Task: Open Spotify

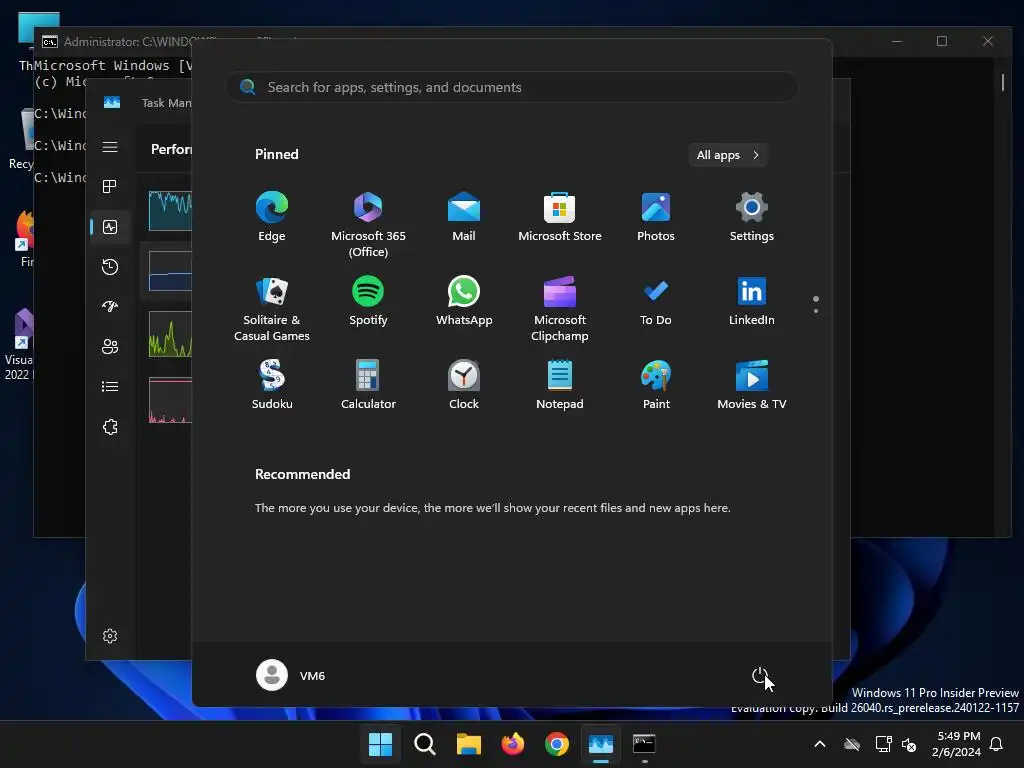Action: click(x=368, y=300)
